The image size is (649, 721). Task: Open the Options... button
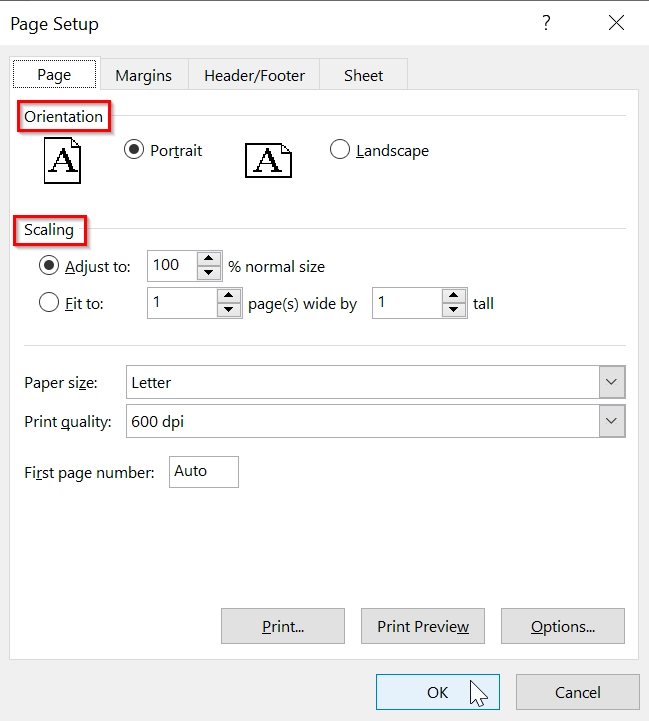pos(563,626)
